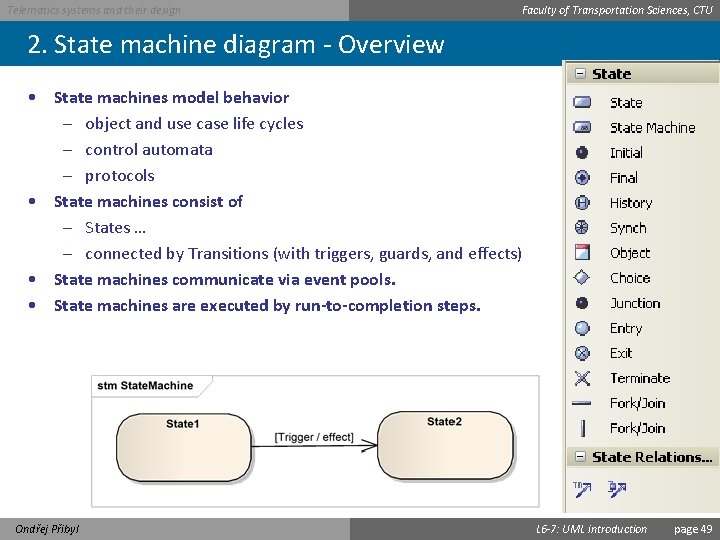720x540 pixels.
Task: Click 'communicate via event pools' bullet
Action: pyautogui.click(x=225, y=280)
